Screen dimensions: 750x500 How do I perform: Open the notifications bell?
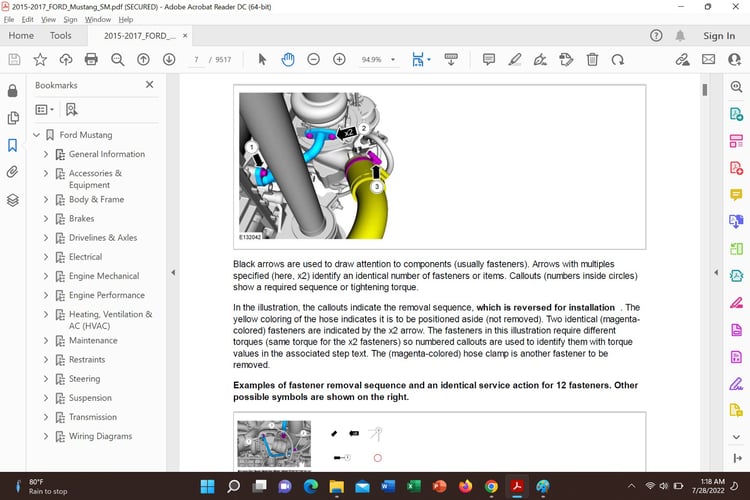tap(680, 35)
